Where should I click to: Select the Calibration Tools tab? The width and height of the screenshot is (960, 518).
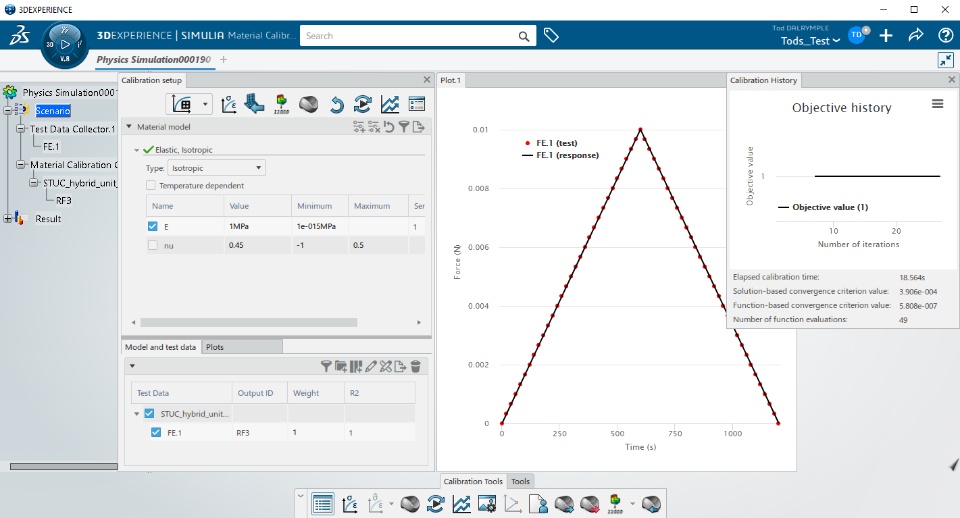click(x=473, y=481)
